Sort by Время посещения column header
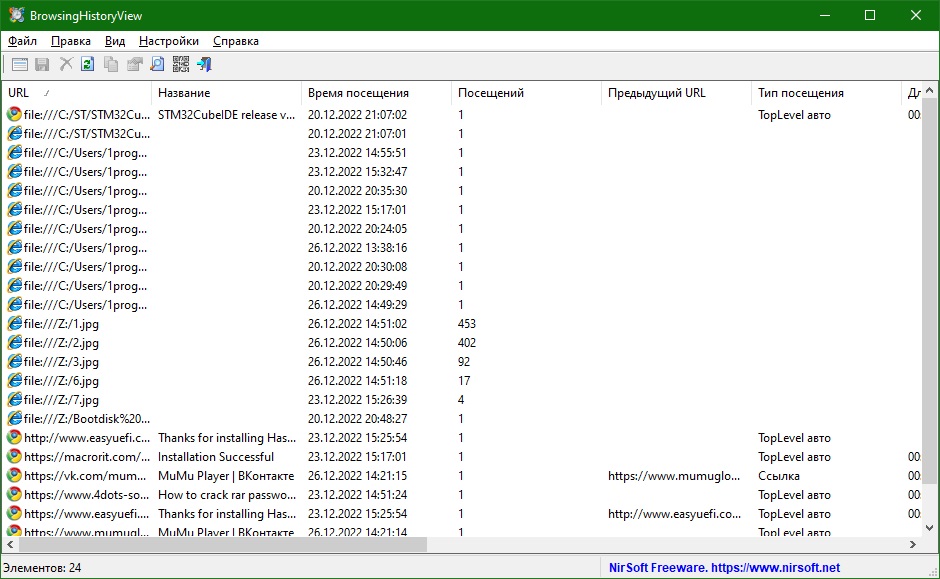Viewport: 940px width, 579px height. (x=376, y=93)
